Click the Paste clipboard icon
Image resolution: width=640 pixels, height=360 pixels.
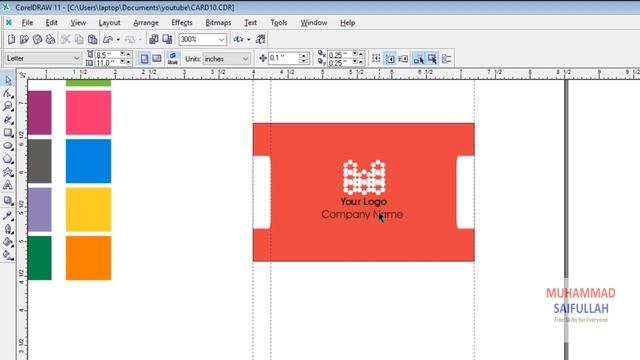coord(93,39)
